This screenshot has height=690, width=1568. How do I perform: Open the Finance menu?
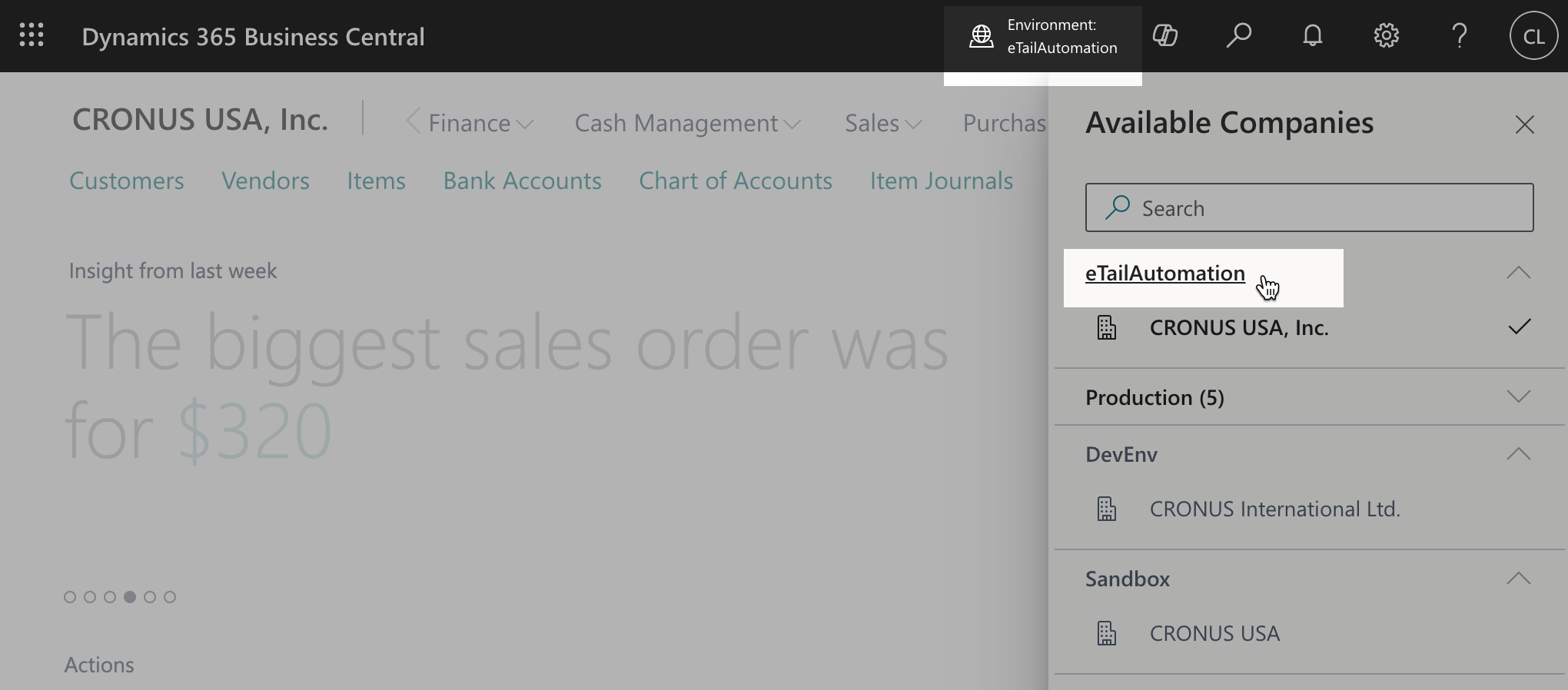[x=480, y=123]
